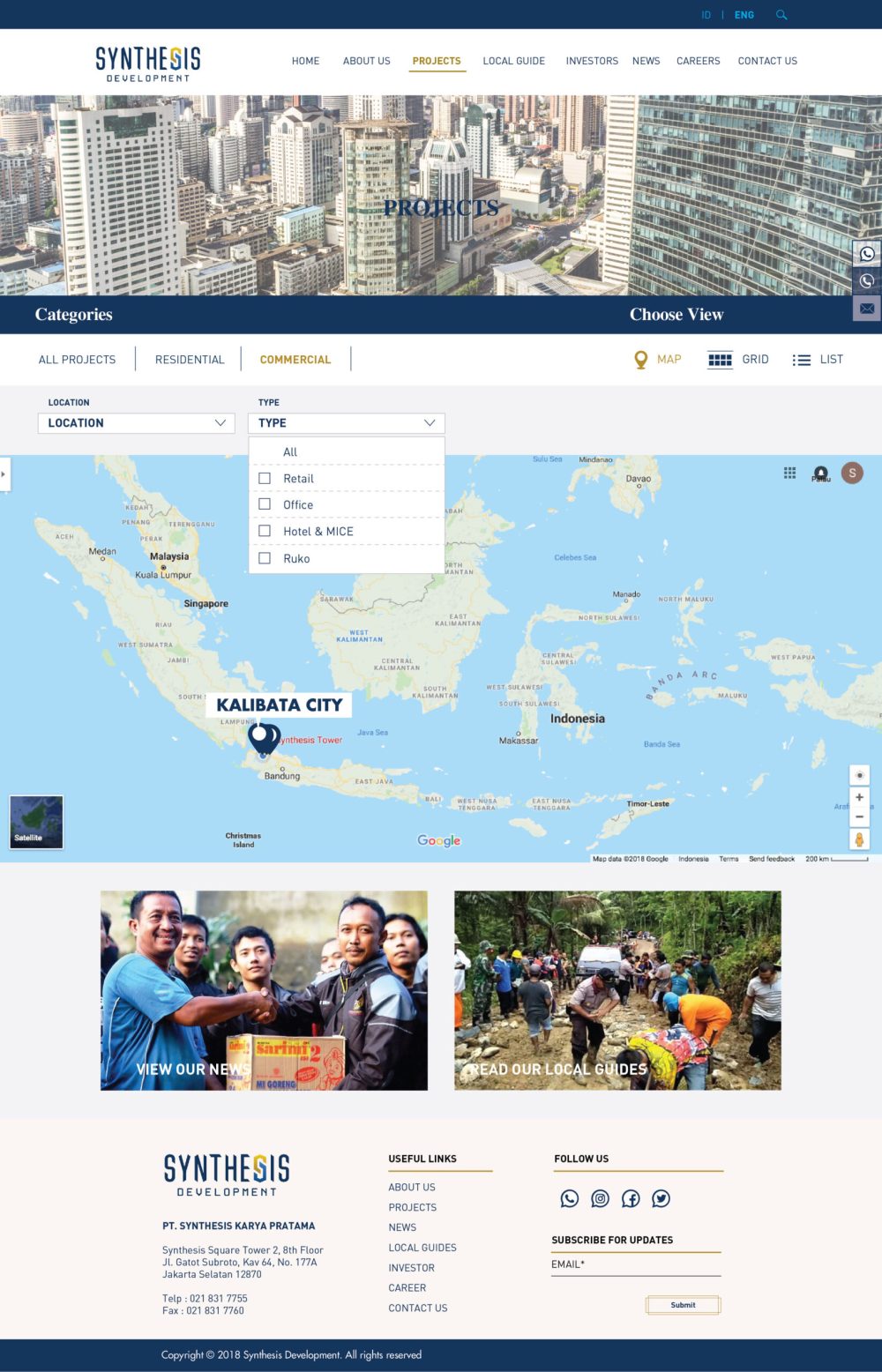
Task: Expand the map side panel arrow
Action: (4, 474)
